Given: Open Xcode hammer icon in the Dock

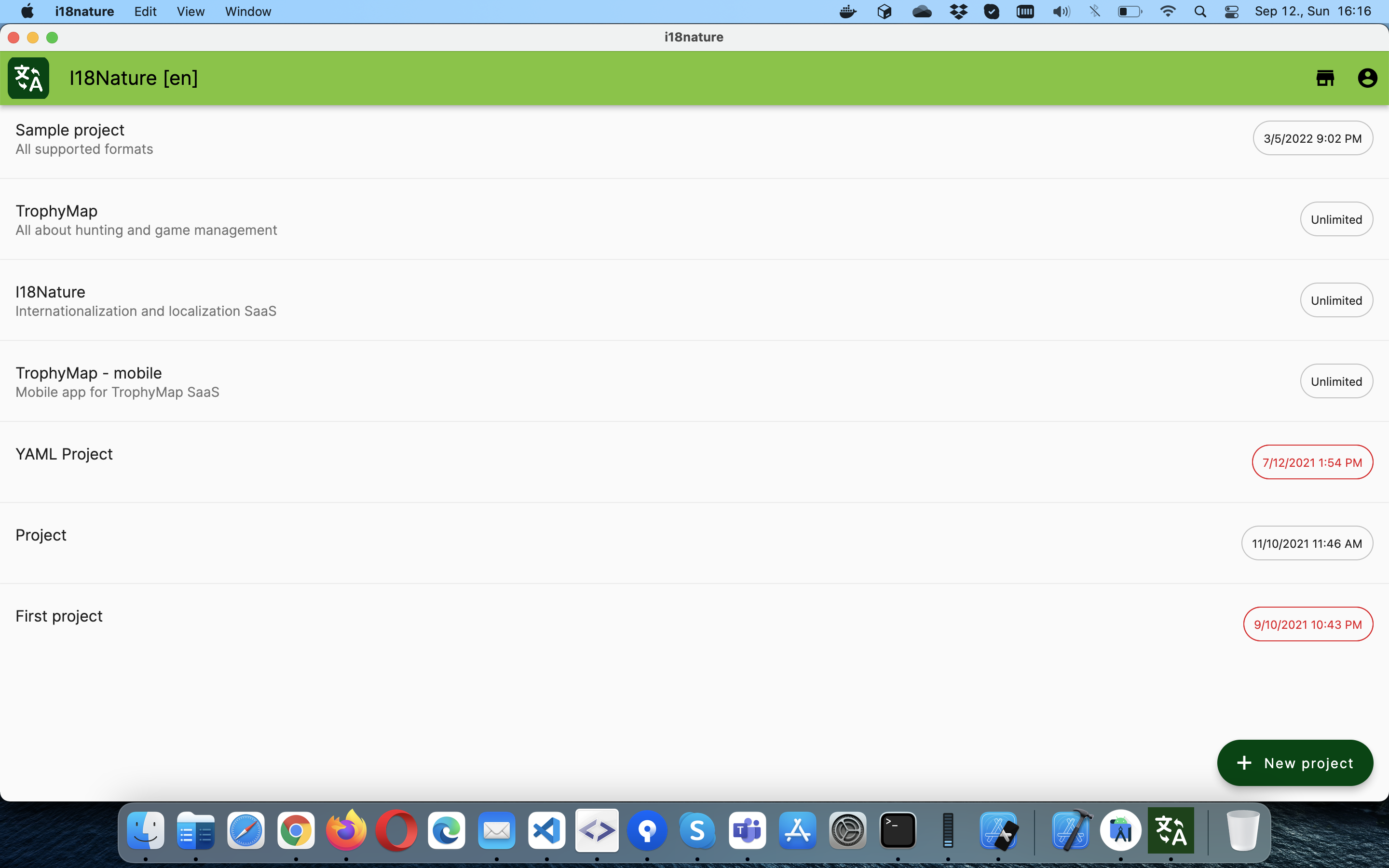Looking at the screenshot, I should (x=1071, y=830).
